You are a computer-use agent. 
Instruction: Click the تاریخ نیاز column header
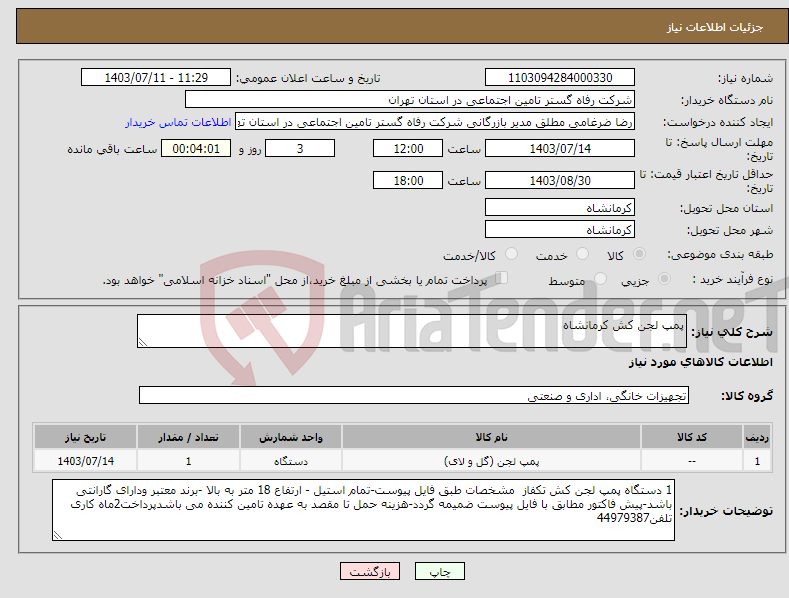click(86, 437)
